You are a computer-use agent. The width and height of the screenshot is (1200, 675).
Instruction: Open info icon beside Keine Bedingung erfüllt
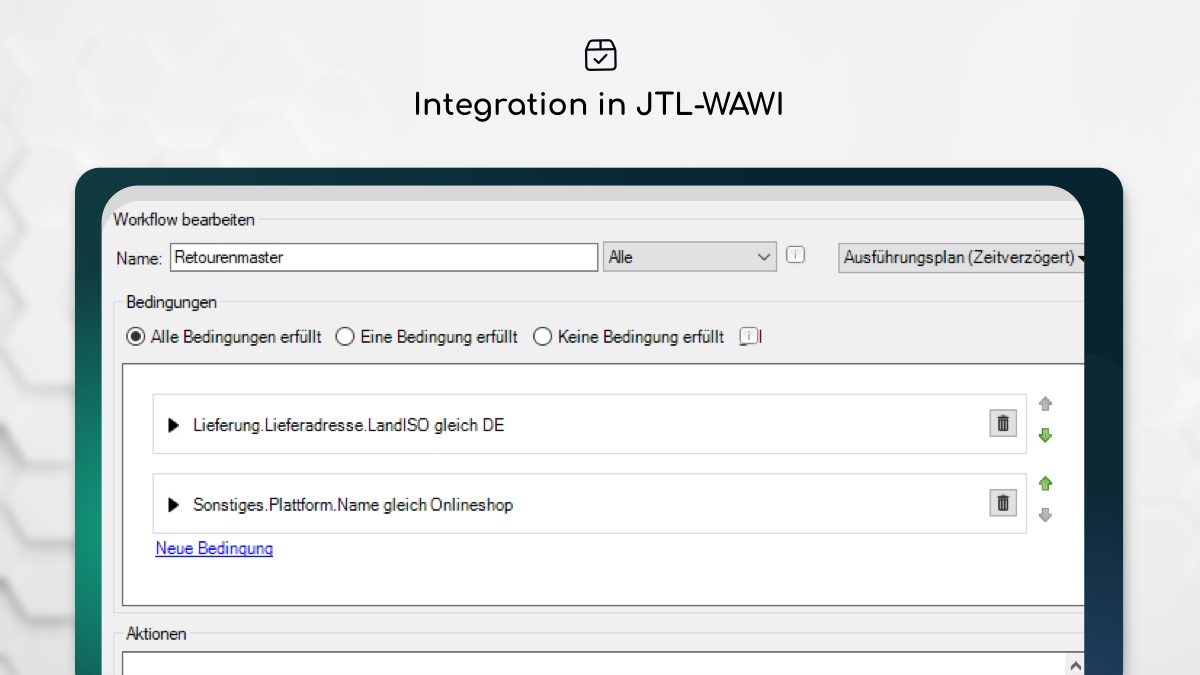click(748, 337)
